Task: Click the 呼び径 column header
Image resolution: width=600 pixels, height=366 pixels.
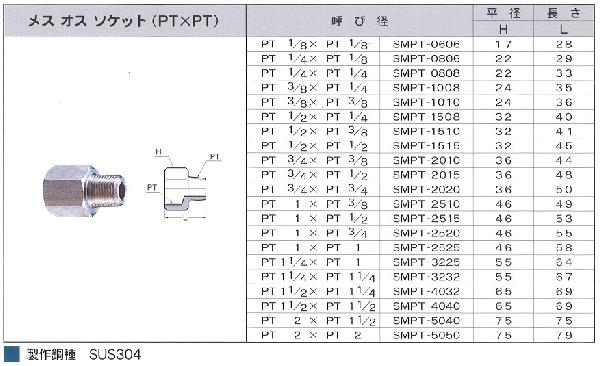Action: pyautogui.click(x=360, y=21)
